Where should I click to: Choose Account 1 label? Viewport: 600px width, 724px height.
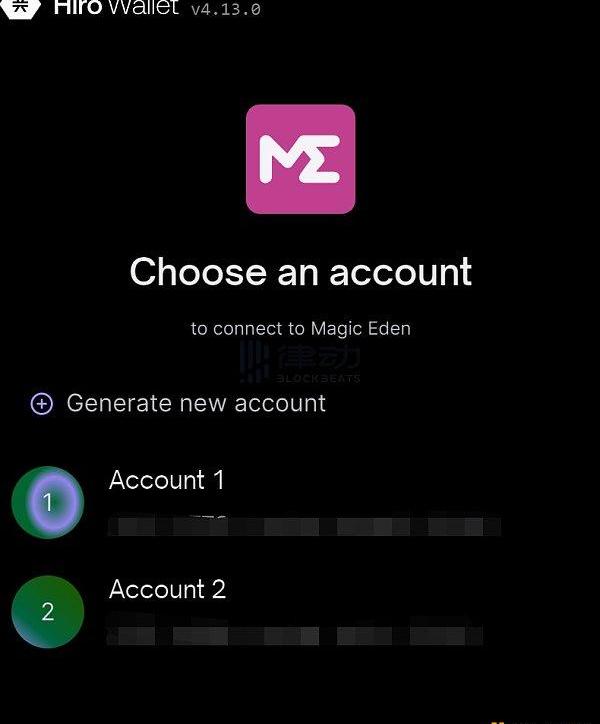click(x=166, y=480)
